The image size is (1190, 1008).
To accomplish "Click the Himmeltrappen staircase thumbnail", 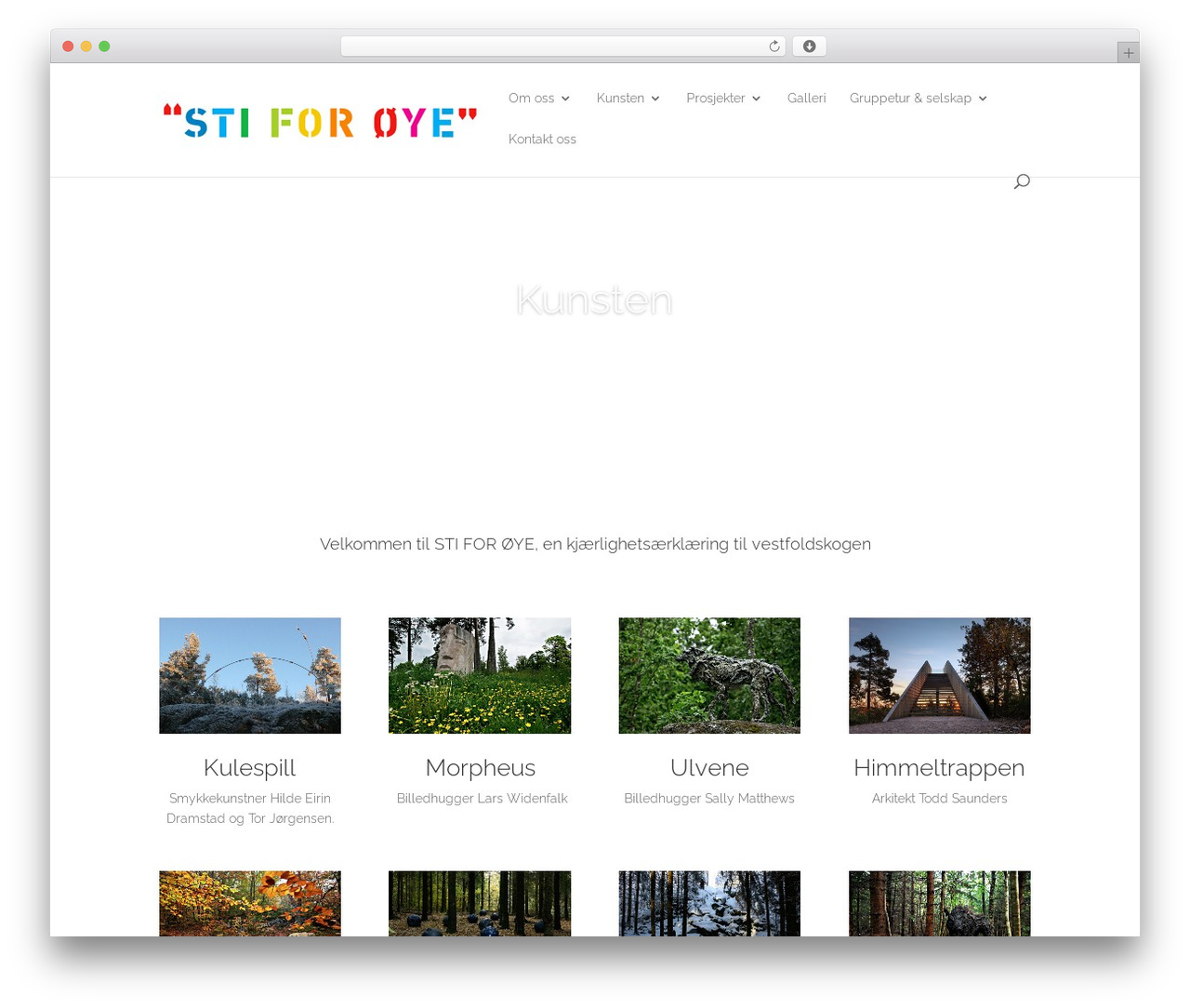I will [x=939, y=675].
